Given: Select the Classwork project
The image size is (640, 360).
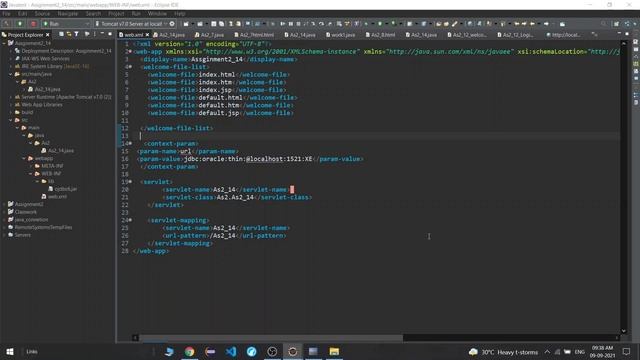Looking at the screenshot, I should coord(22,212).
